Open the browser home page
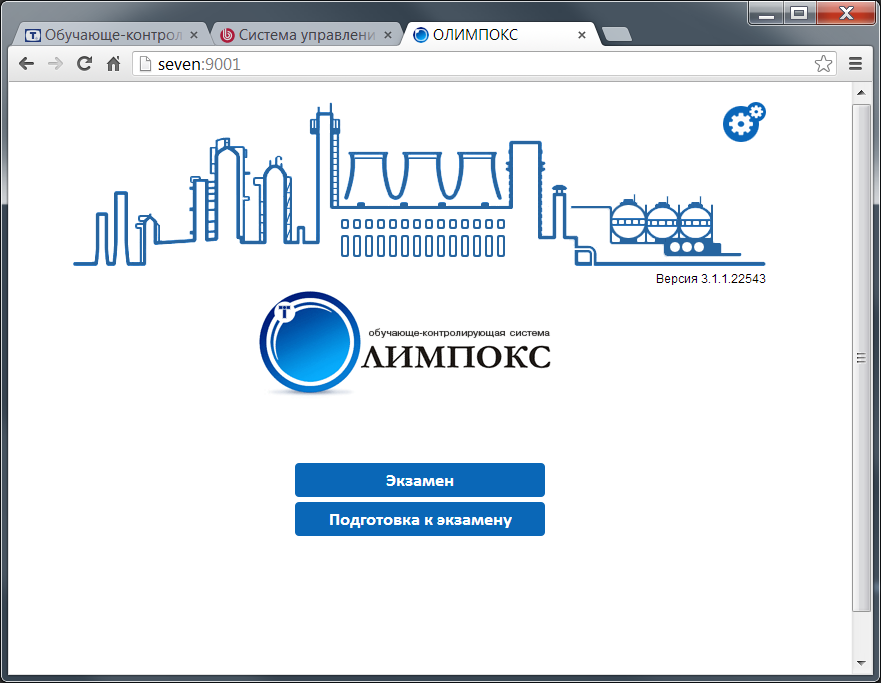This screenshot has height=683, width=881. (113, 64)
